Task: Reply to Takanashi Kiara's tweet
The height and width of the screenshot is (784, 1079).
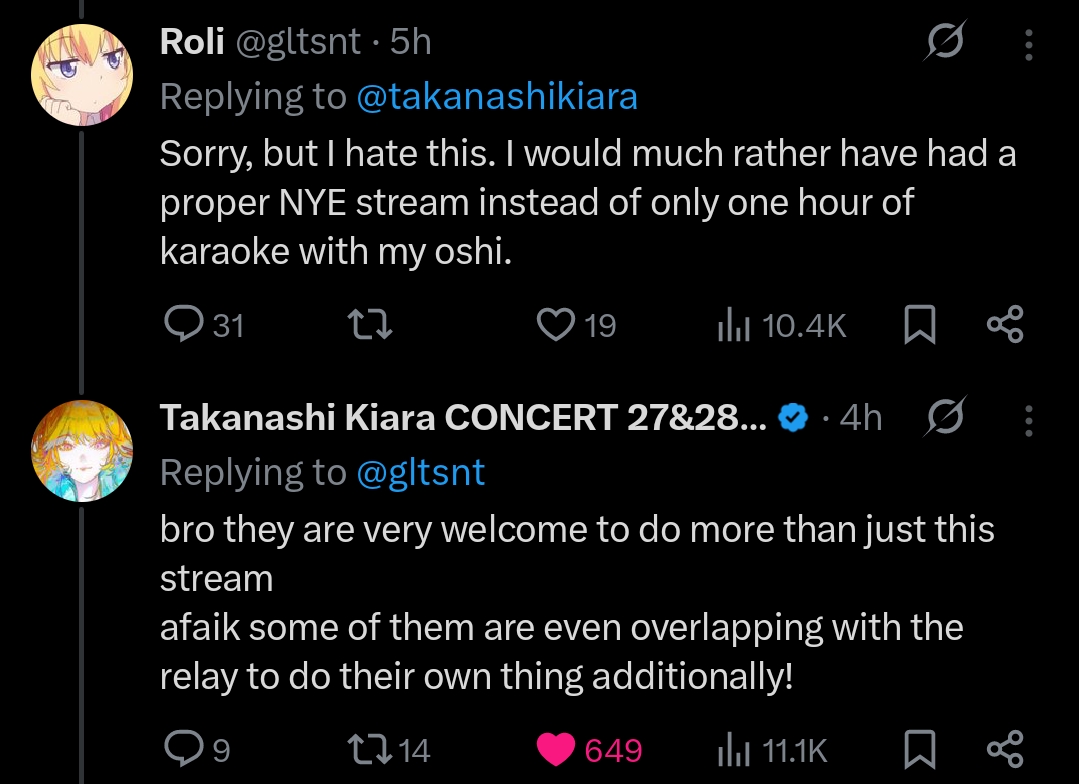Action: [183, 749]
